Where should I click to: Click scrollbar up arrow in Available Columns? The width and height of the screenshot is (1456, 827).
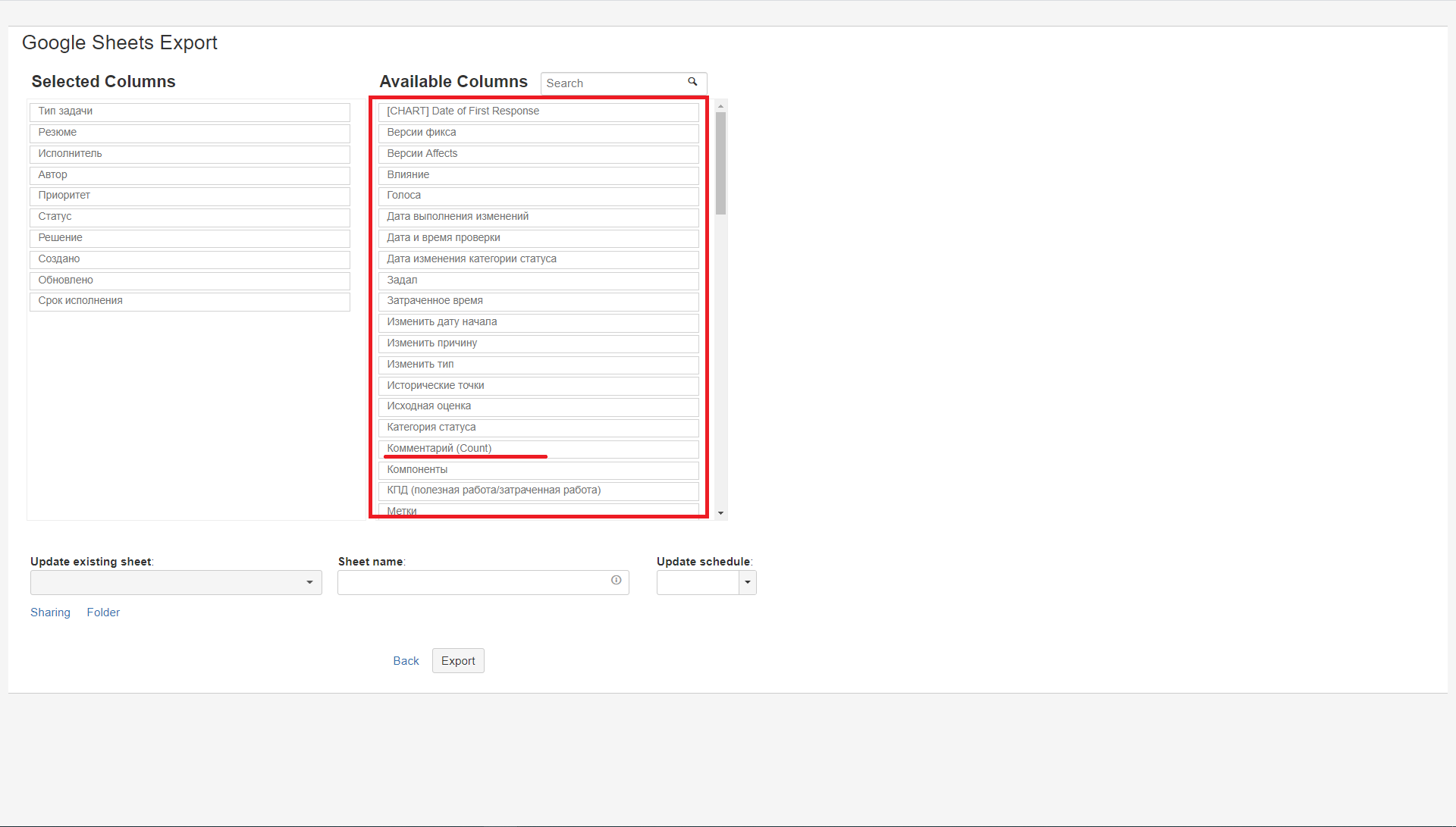720,106
